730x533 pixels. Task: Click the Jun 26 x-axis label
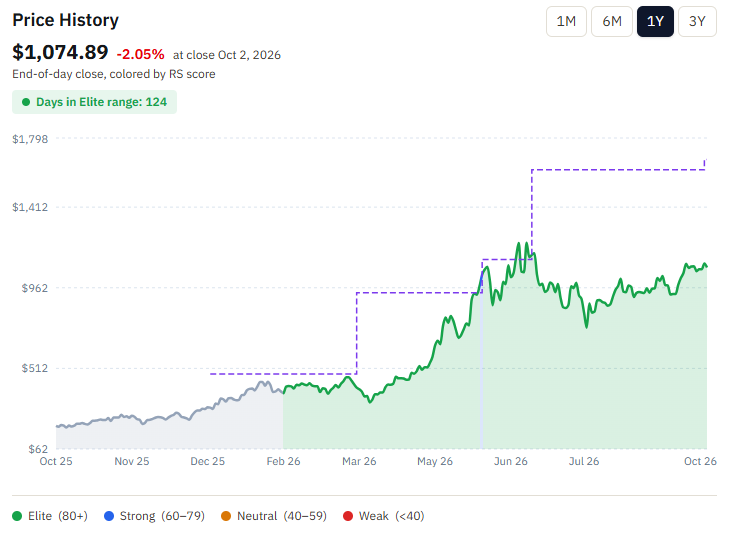511,461
